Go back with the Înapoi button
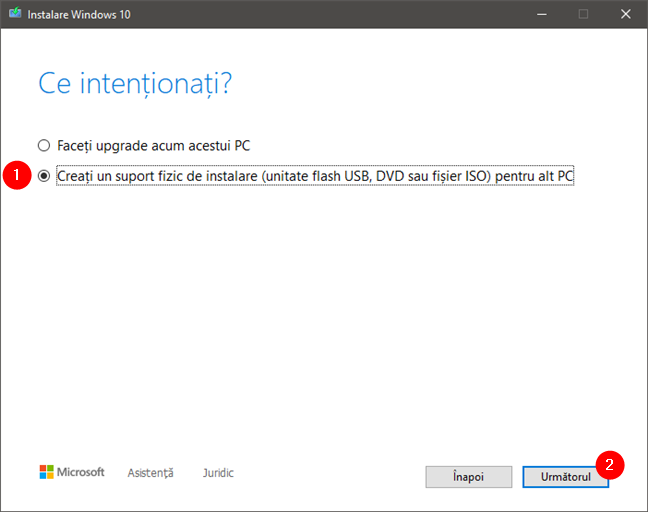 469,477
